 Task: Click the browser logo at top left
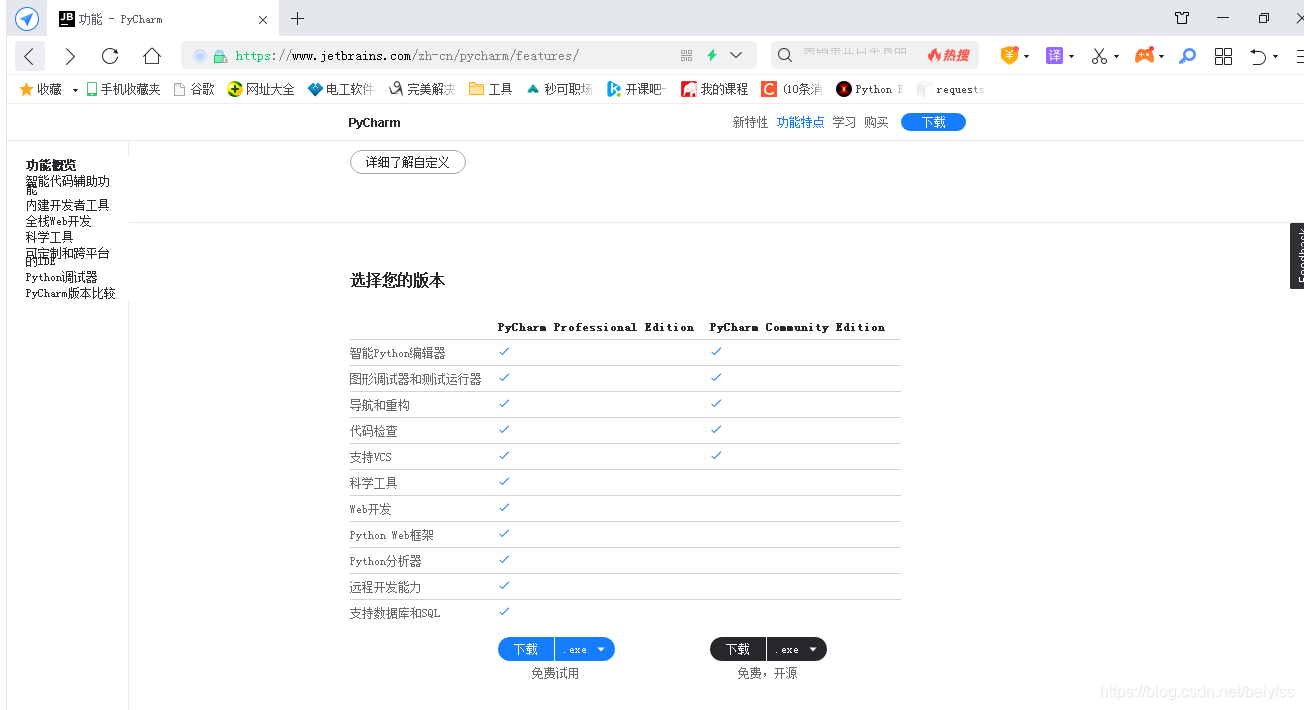tap(27, 19)
